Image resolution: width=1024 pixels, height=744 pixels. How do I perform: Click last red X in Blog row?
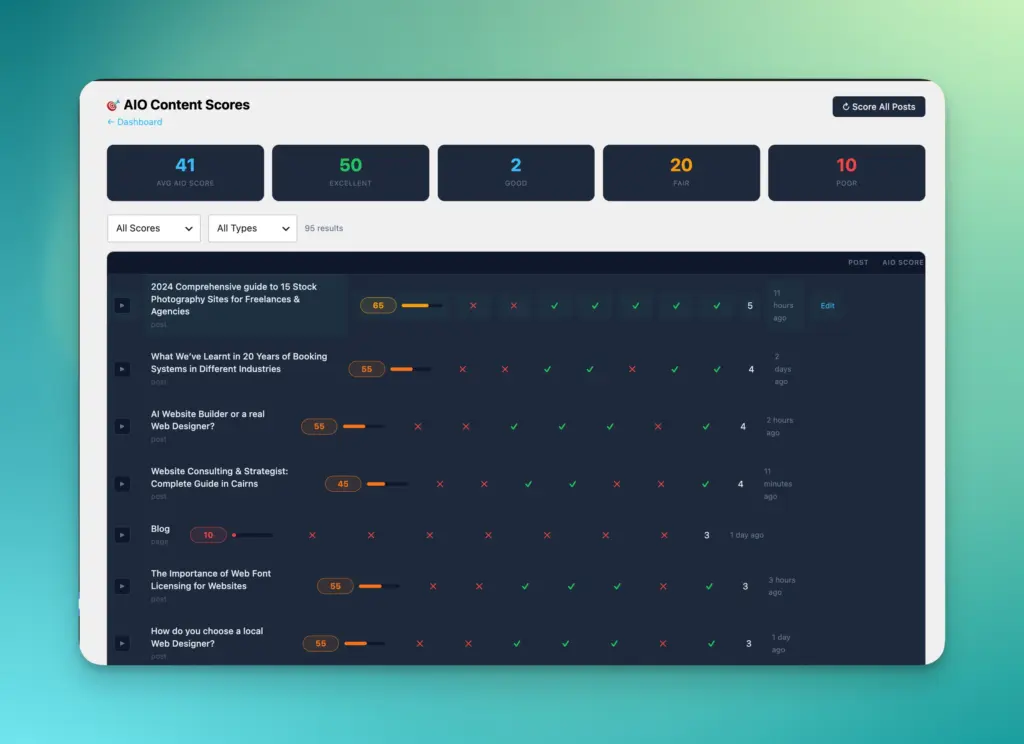coord(664,535)
